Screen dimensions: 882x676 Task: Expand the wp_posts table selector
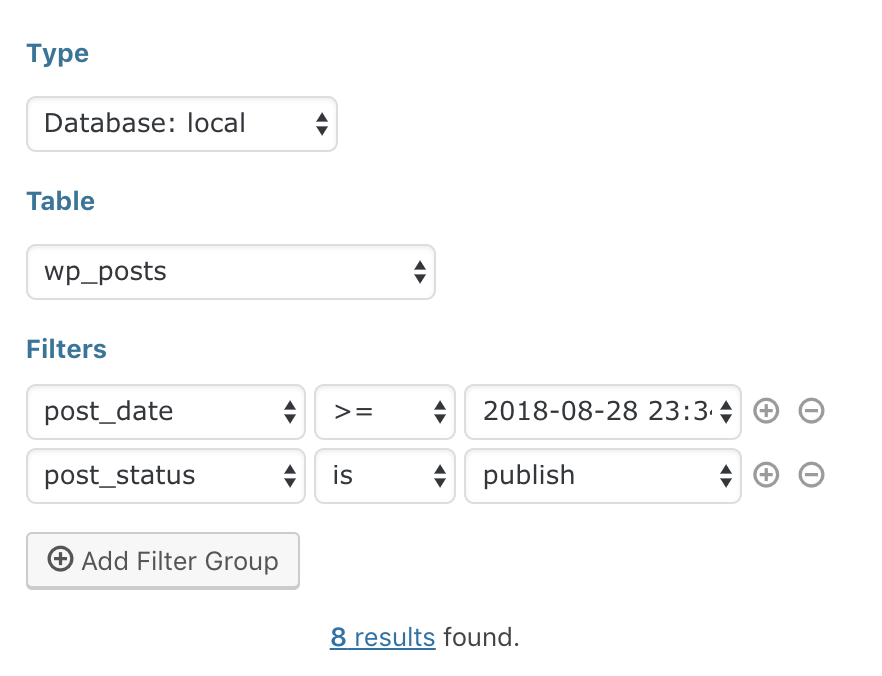230,271
